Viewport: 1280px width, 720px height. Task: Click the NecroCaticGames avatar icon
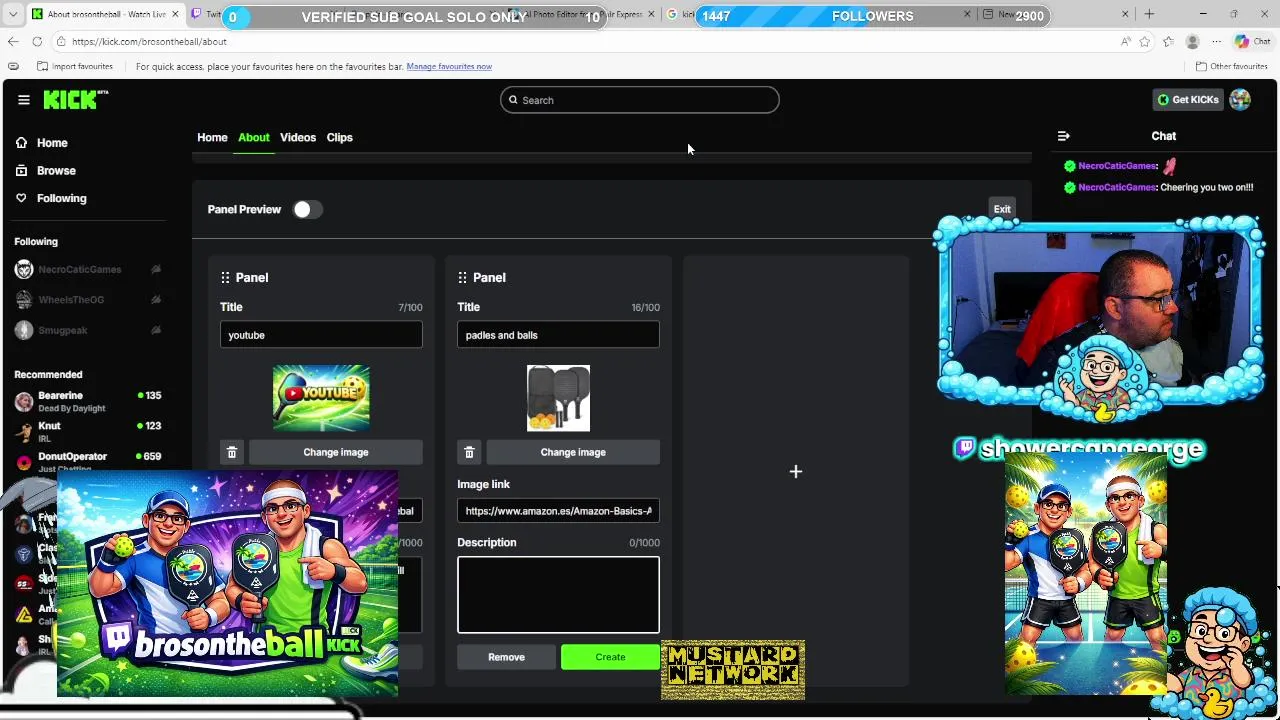24,270
